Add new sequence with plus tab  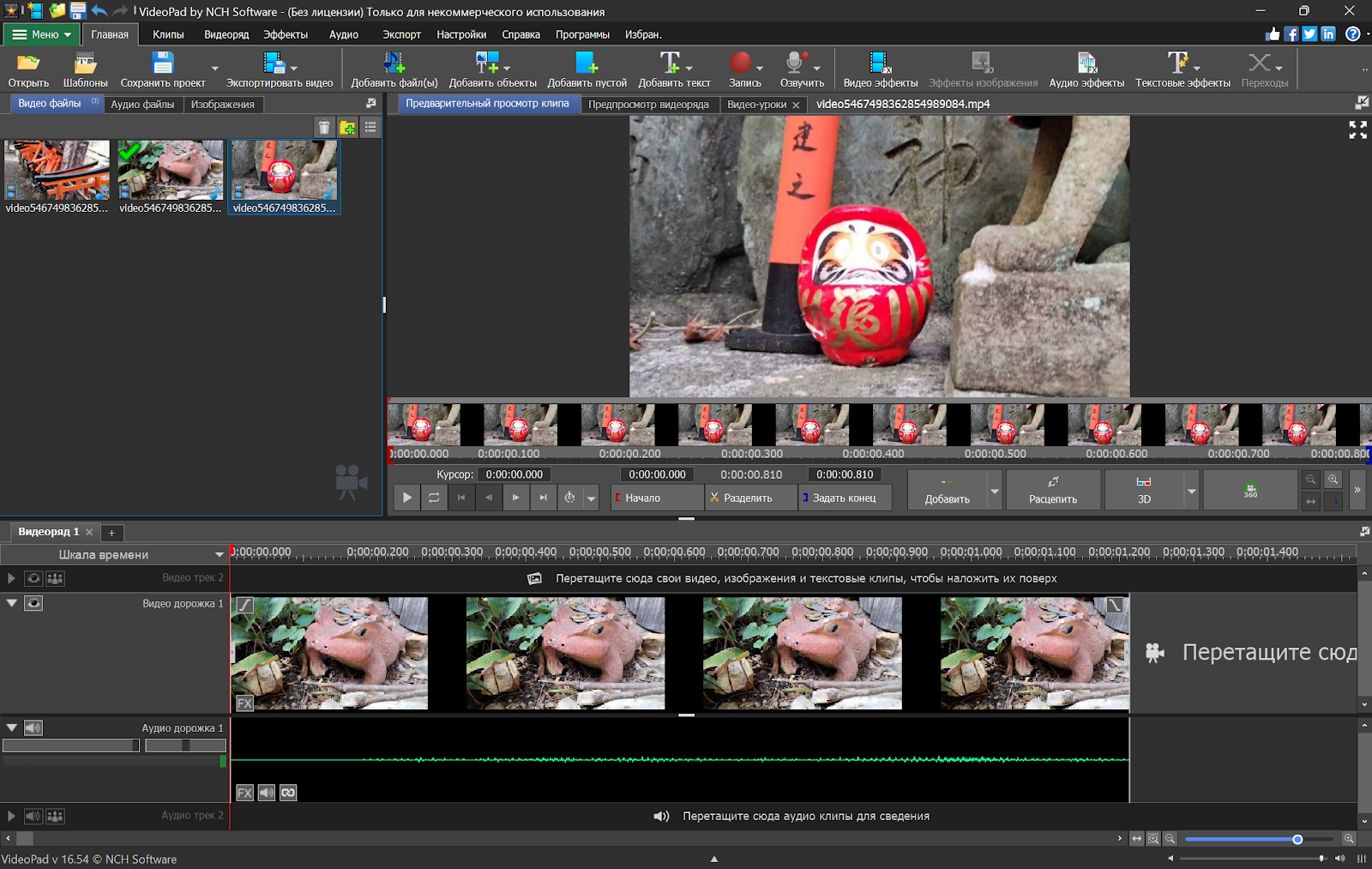[111, 533]
